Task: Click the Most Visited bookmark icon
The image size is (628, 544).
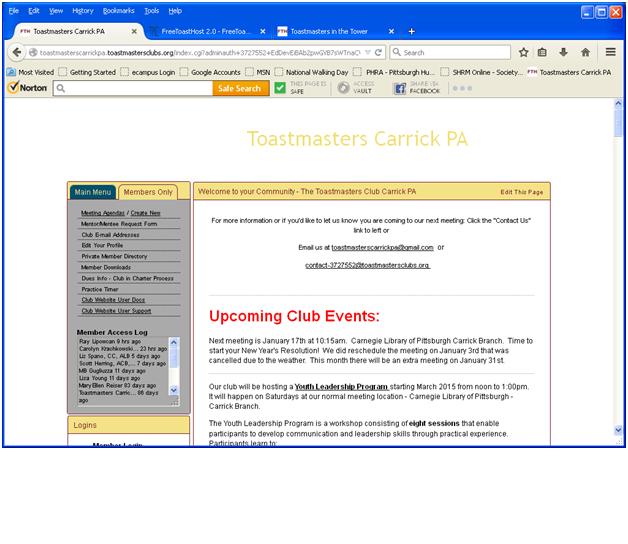Action: point(11,72)
